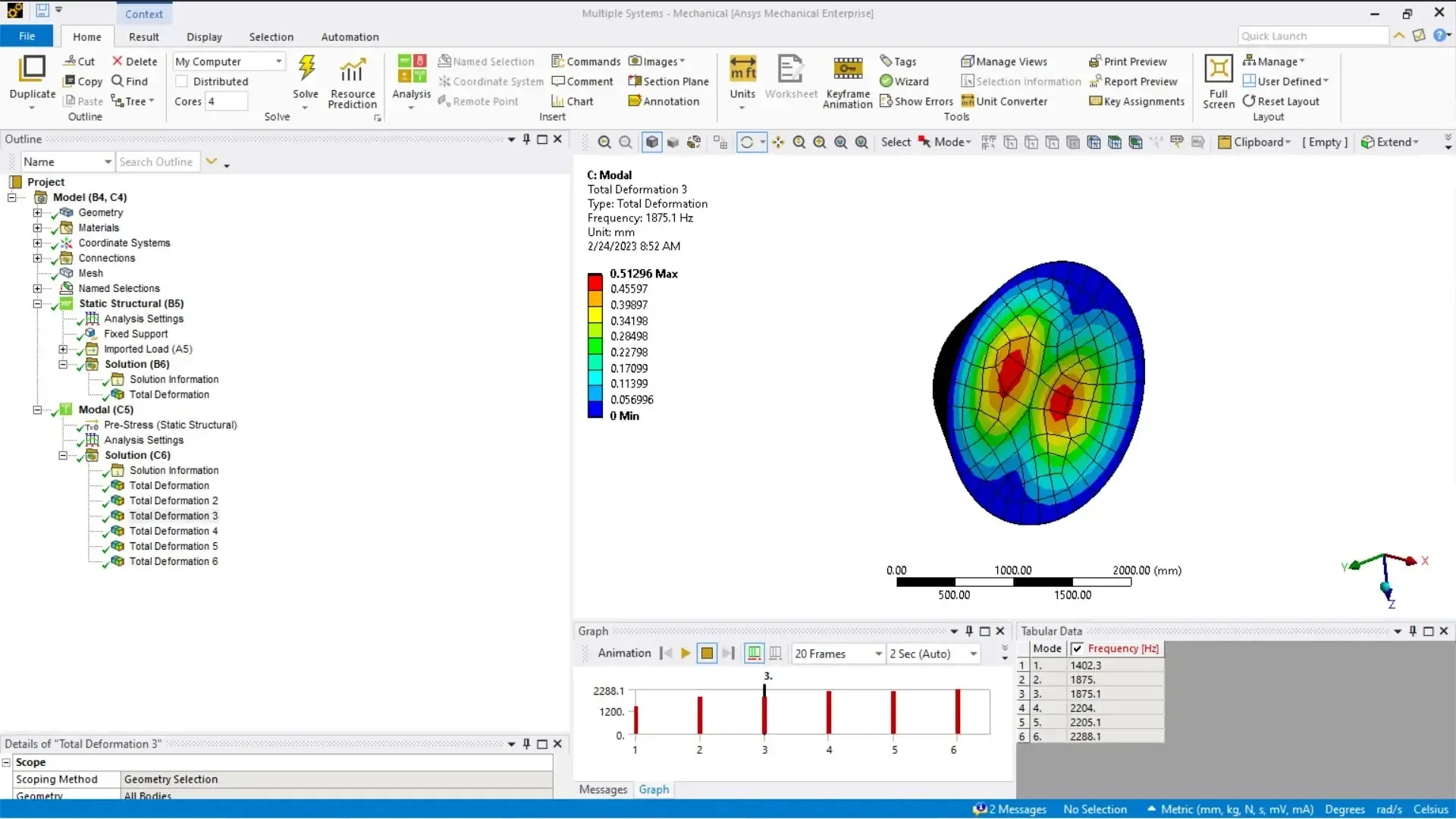Open the Wizard tool
Viewport: 1456px width, 819px height.
pos(904,81)
